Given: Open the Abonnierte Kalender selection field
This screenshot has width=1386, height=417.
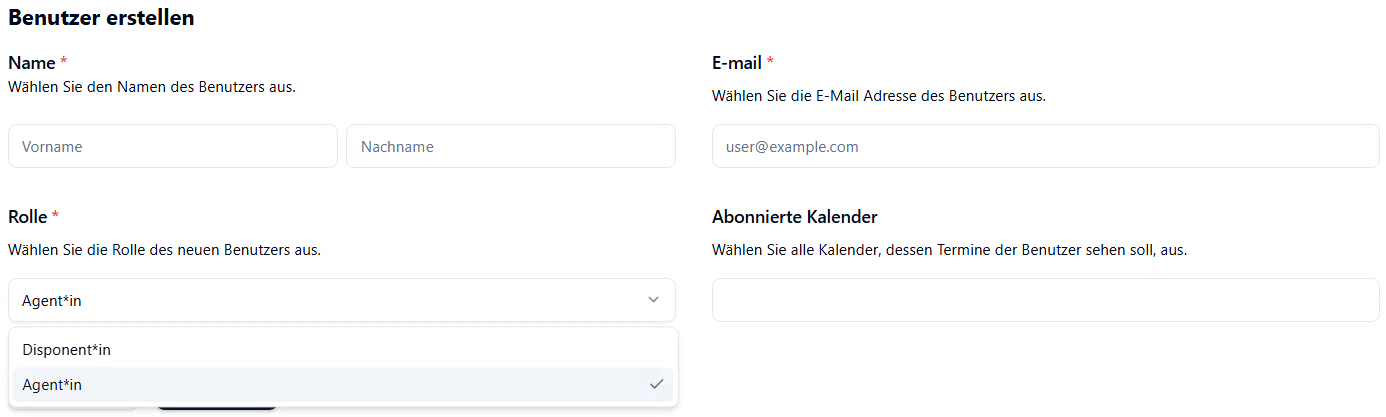Looking at the screenshot, I should 1046,300.
